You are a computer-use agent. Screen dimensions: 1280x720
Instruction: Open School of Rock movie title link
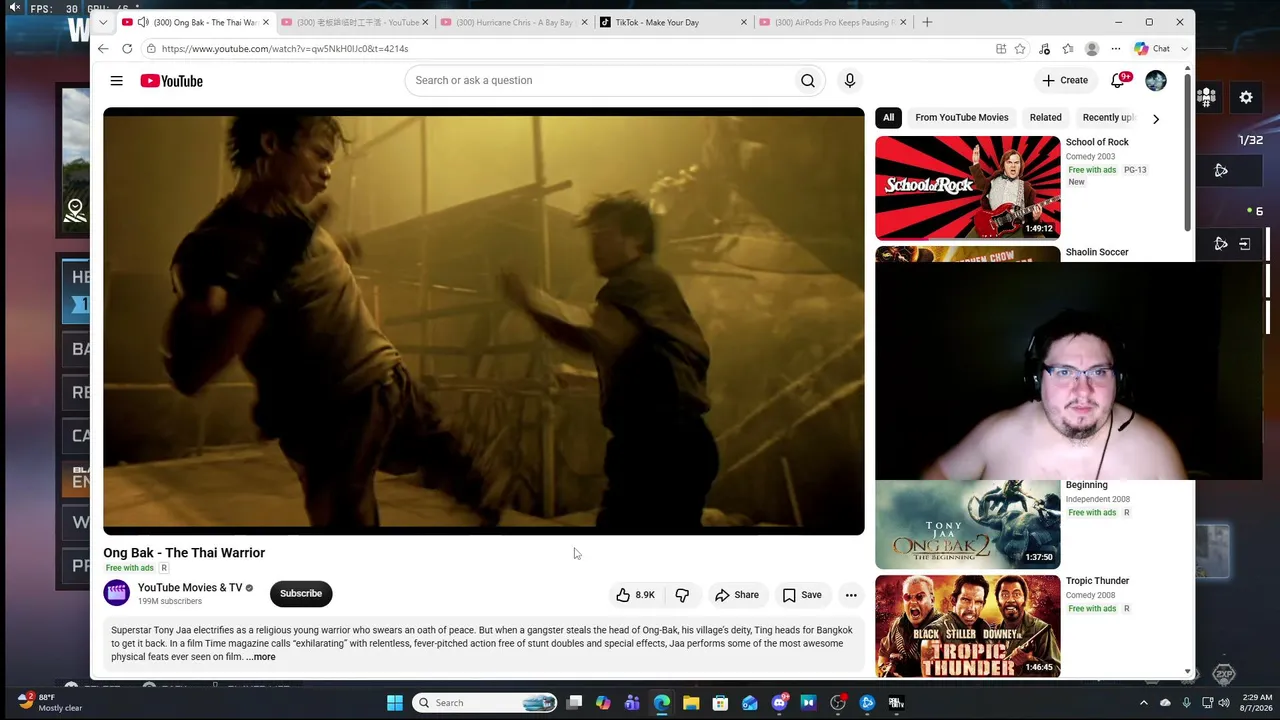point(1097,142)
